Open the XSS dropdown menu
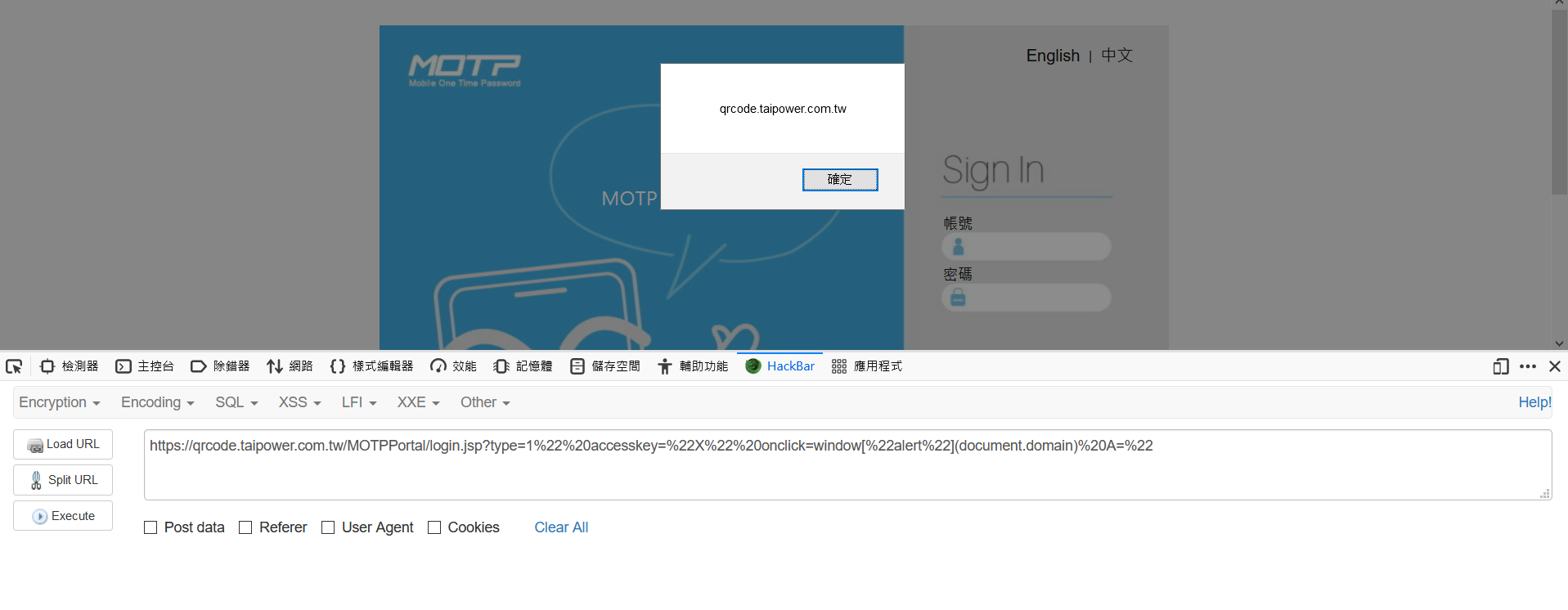This screenshot has width=1568, height=610. coord(299,402)
